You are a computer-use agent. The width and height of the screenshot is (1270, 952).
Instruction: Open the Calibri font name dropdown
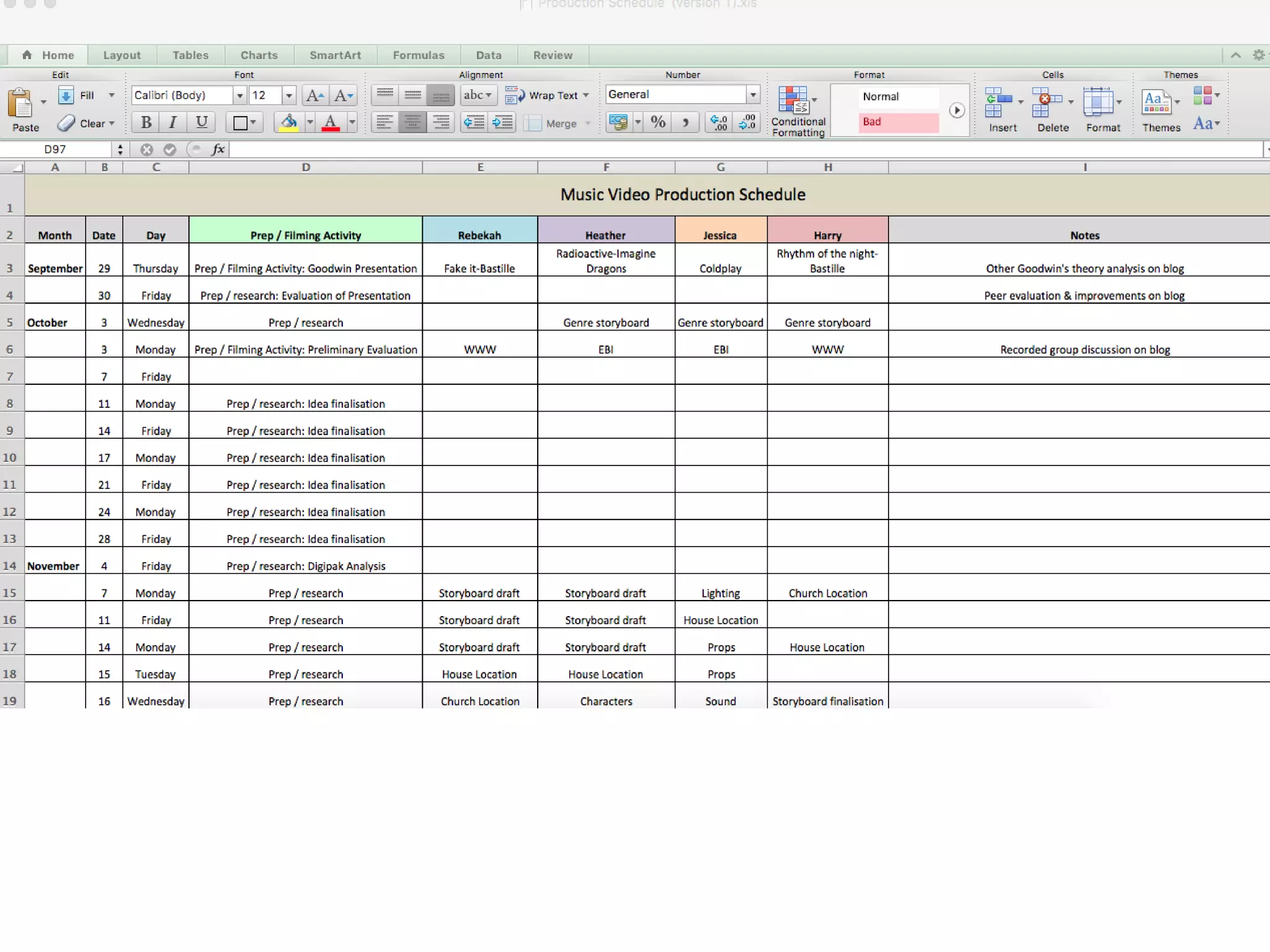click(239, 95)
